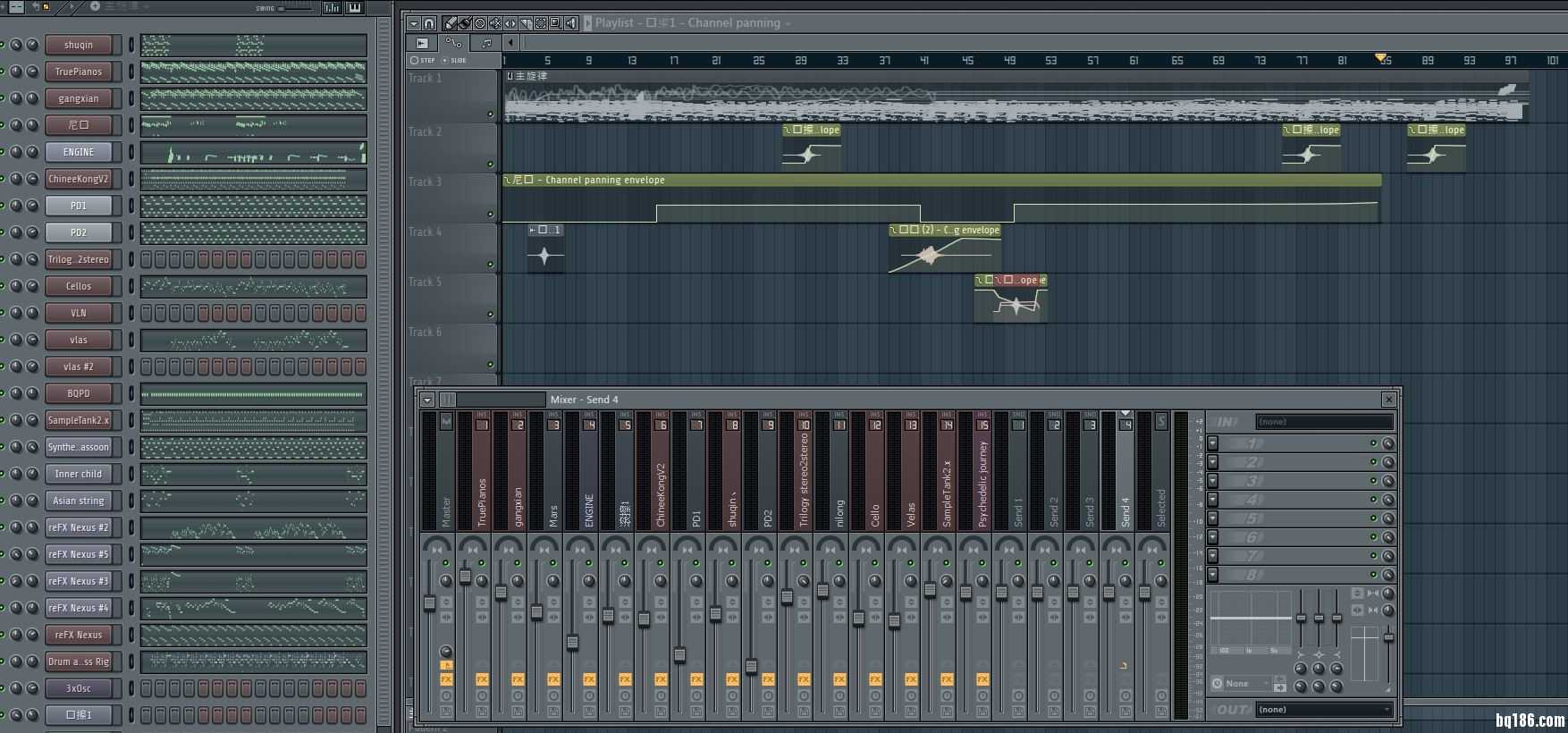Open the SampleTank2.x channel
The width and height of the screenshot is (1568, 733).
point(79,420)
